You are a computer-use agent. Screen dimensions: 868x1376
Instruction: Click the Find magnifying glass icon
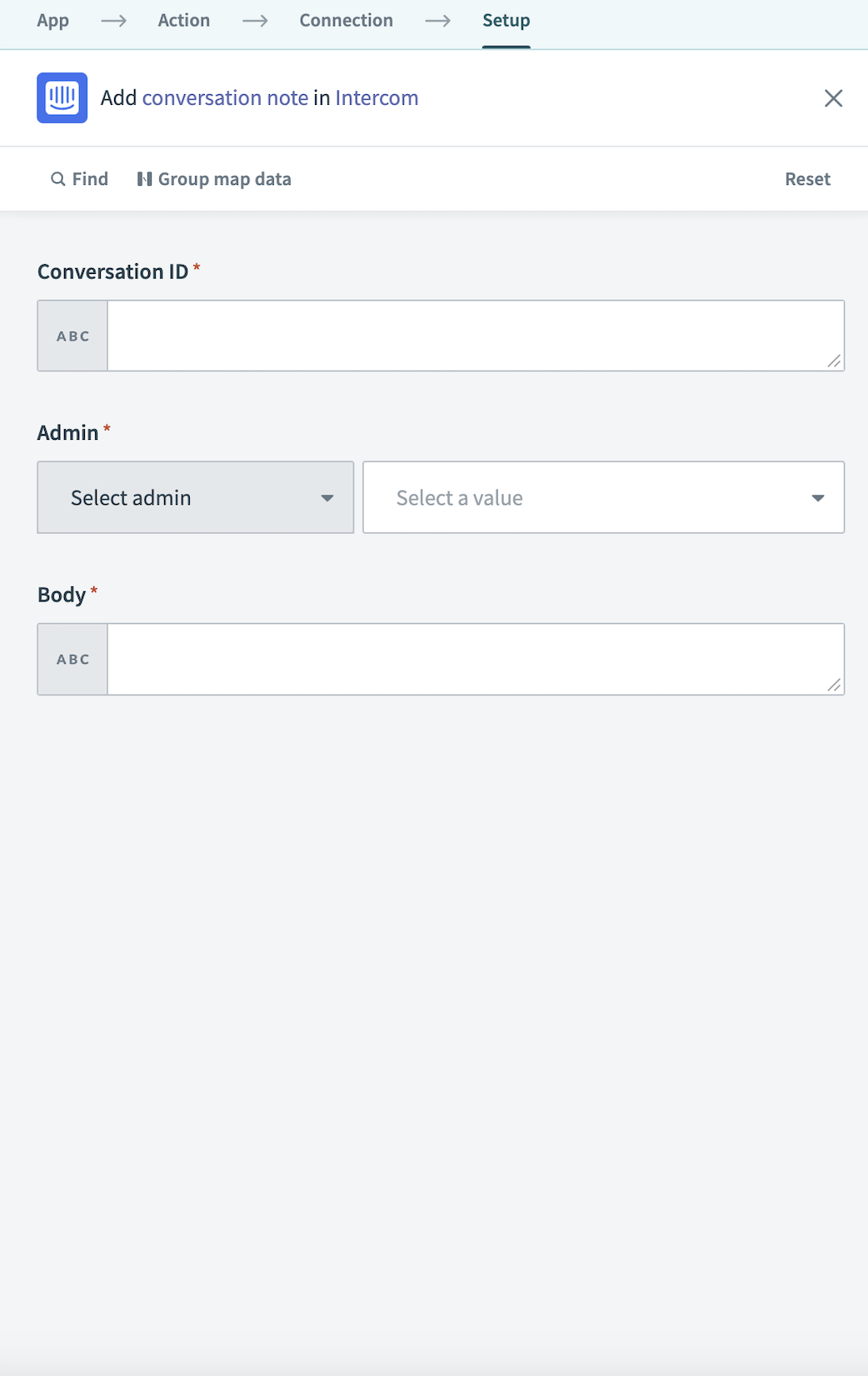(58, 178)
